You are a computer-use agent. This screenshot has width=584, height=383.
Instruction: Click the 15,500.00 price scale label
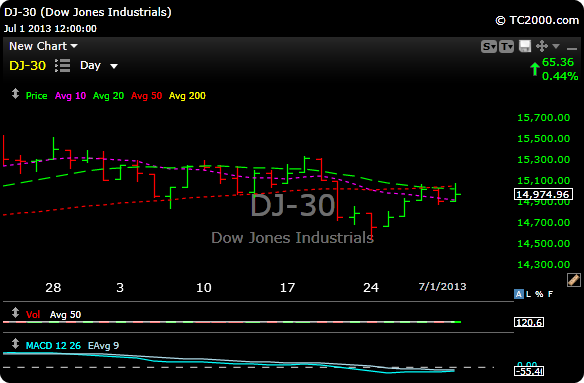(x=544, y=139)
